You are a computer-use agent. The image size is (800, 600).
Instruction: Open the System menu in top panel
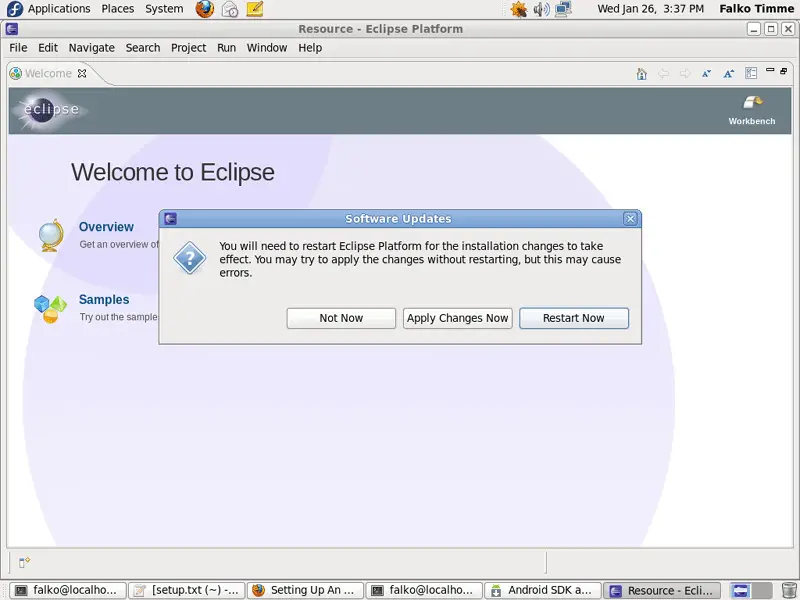(x=164, y=9)
